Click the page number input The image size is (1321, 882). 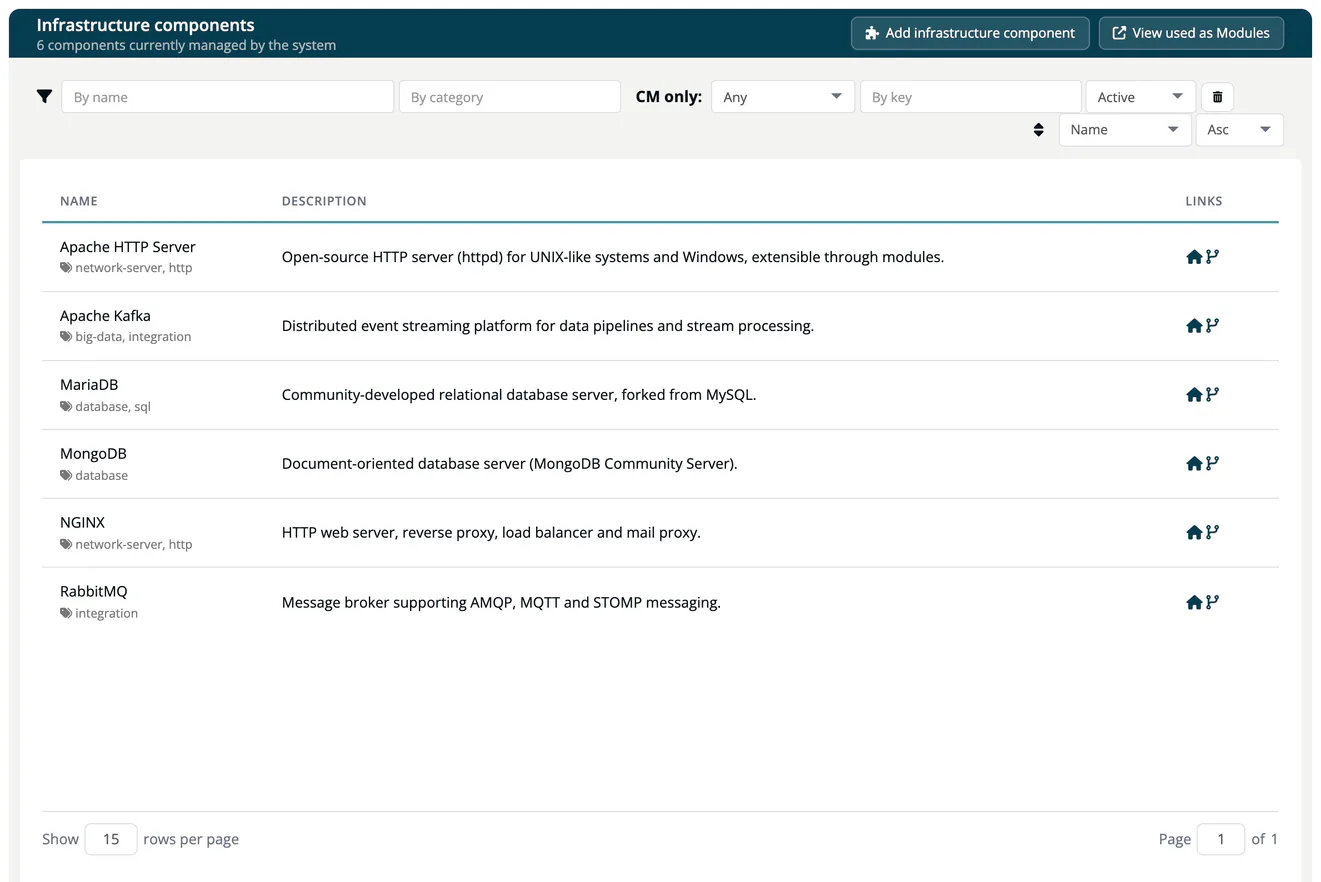[1220, 839]
